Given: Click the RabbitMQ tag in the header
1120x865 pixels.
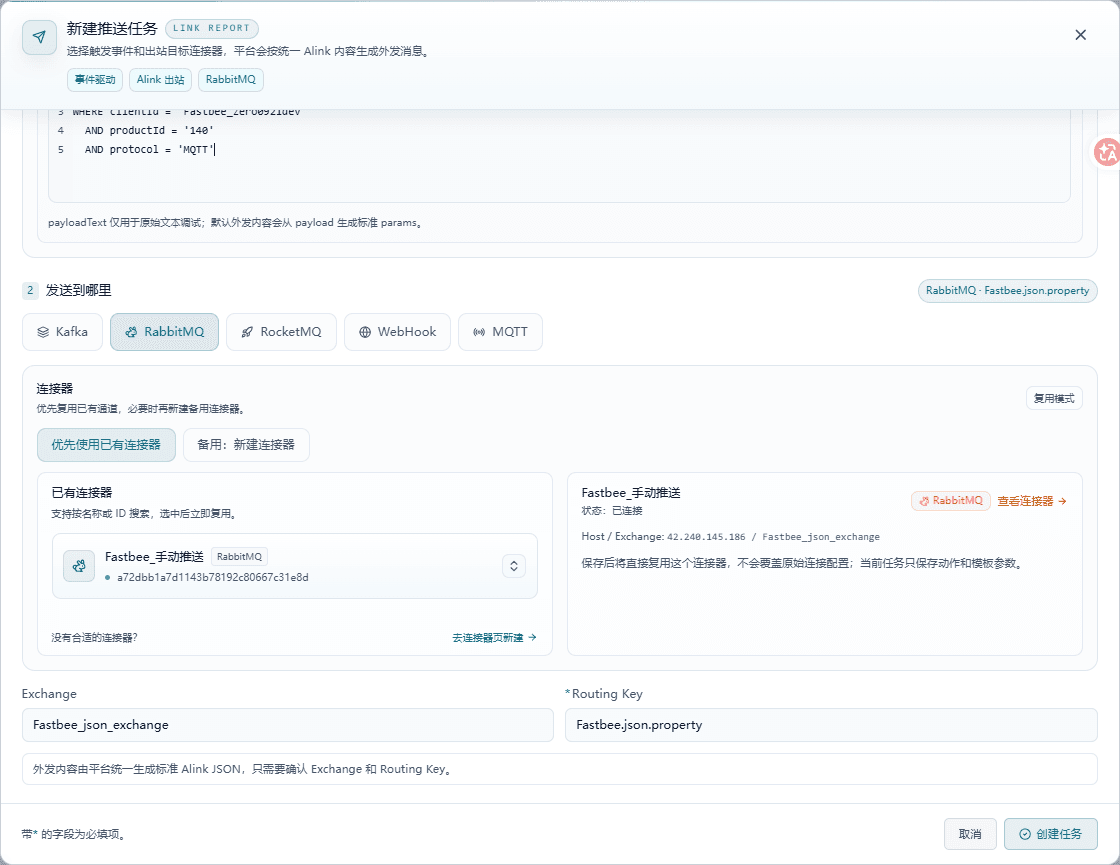Looking at the screenshot, I should [231, 79].
